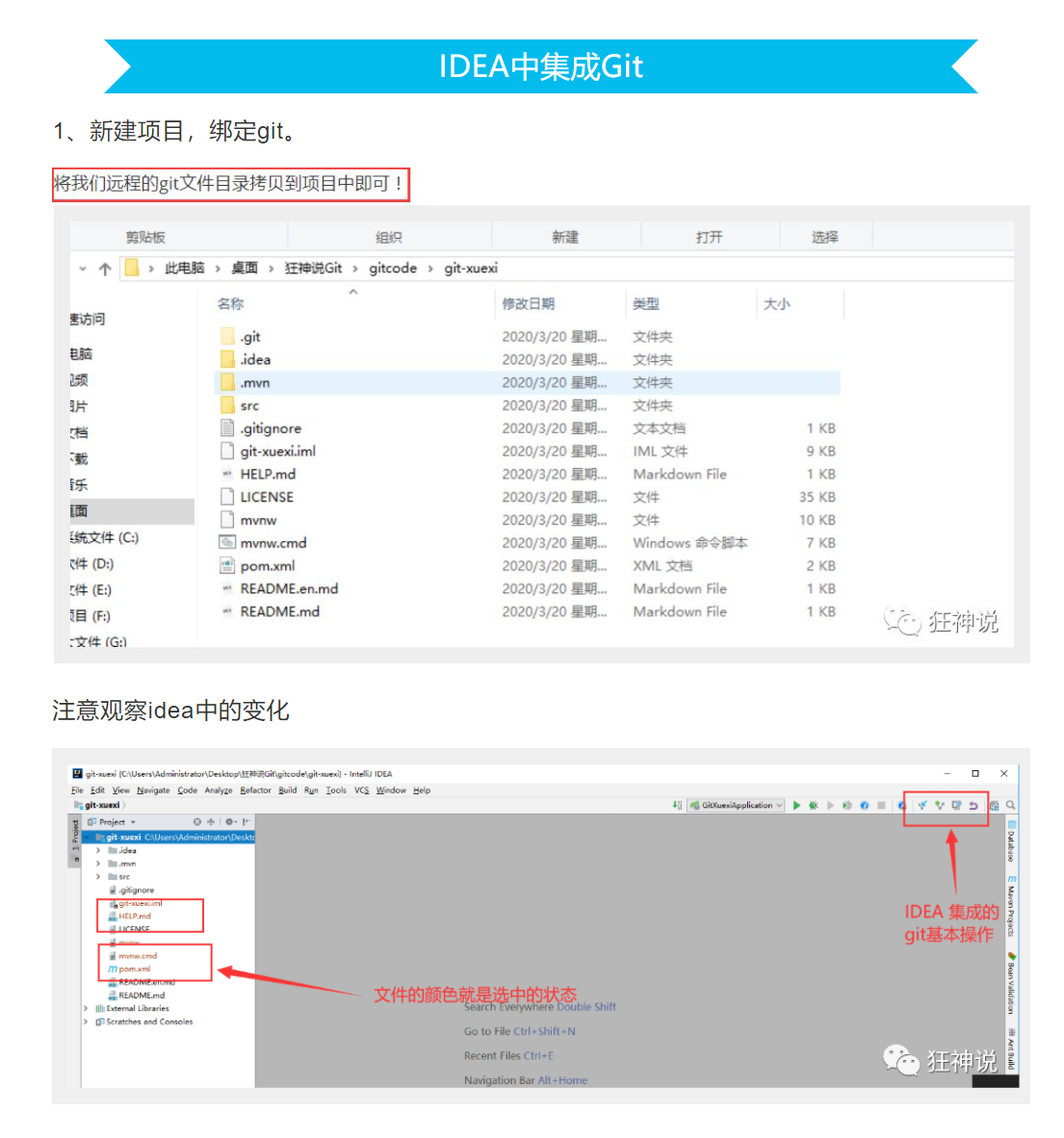Sort Explorer files by 修改日期 column

coord(529,304)
